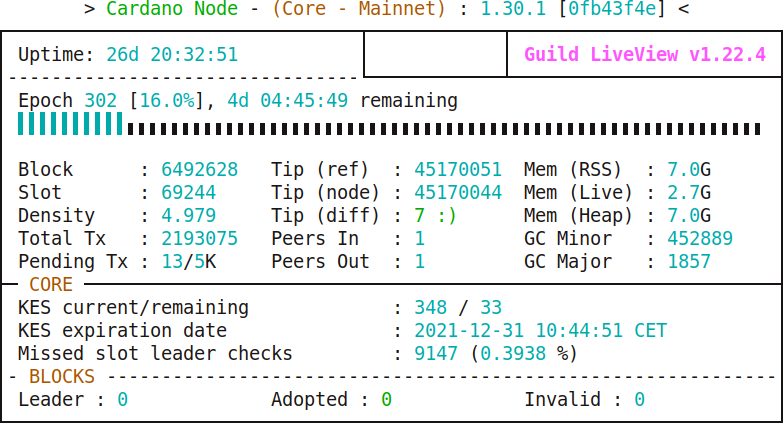Click the BLOCKS section heading
783x423 pixels.
62,377
